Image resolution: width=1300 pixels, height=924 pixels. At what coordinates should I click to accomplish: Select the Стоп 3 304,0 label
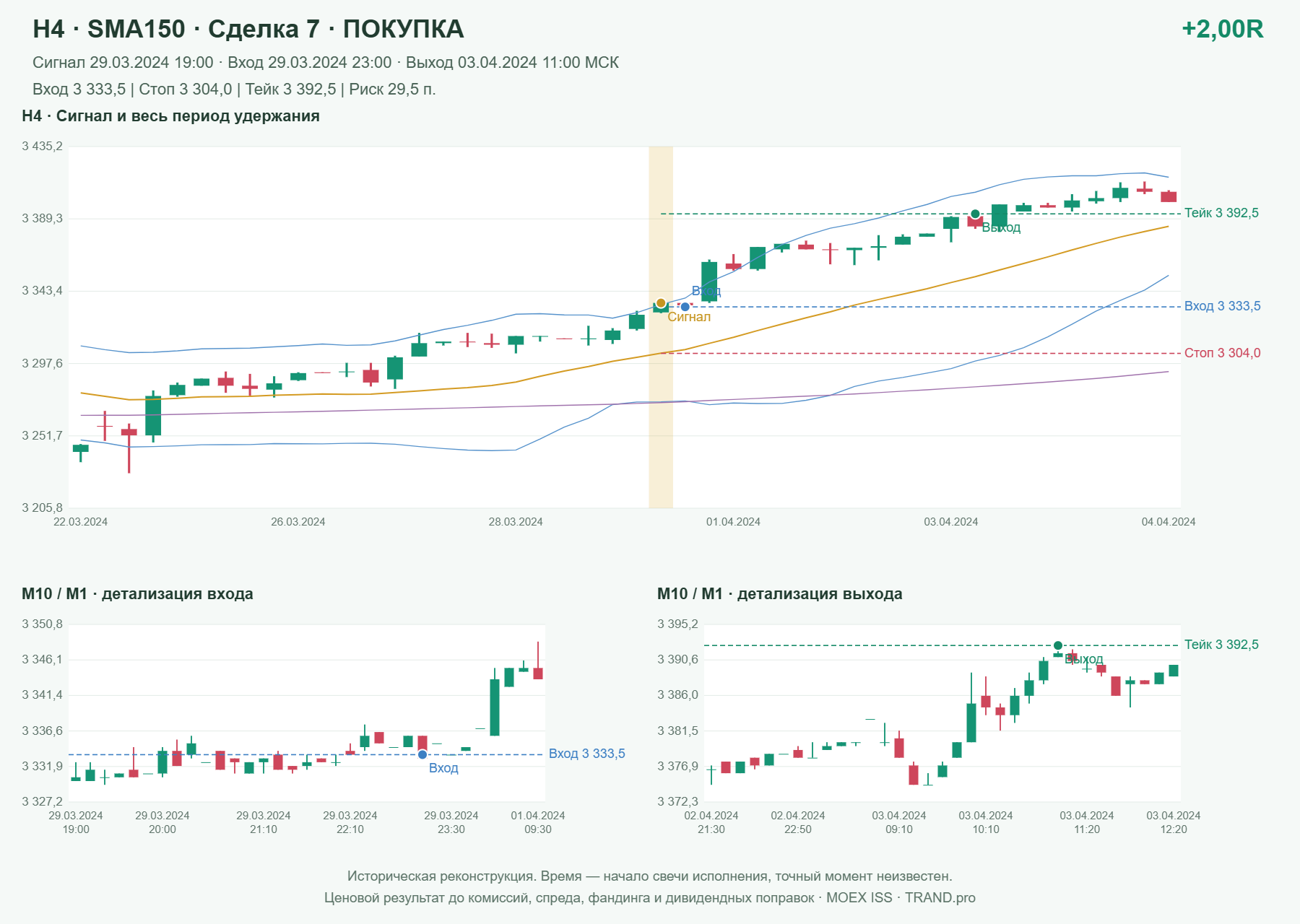1222,353
